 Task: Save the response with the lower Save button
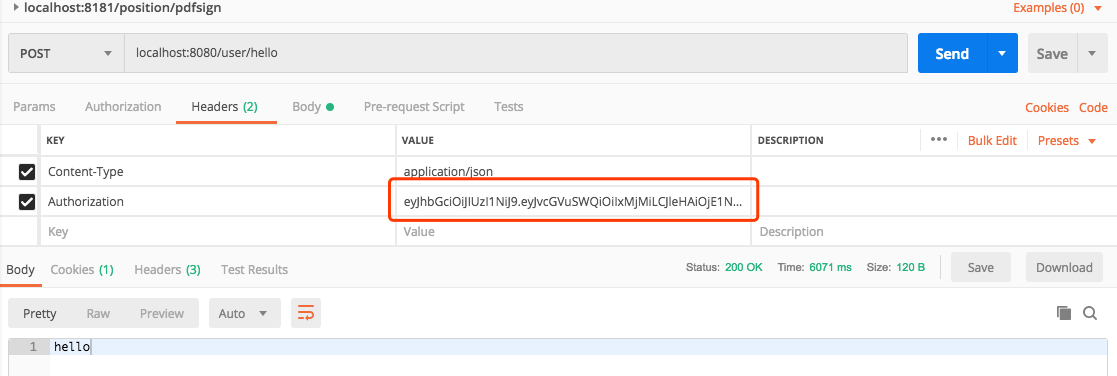pos(981,268)
